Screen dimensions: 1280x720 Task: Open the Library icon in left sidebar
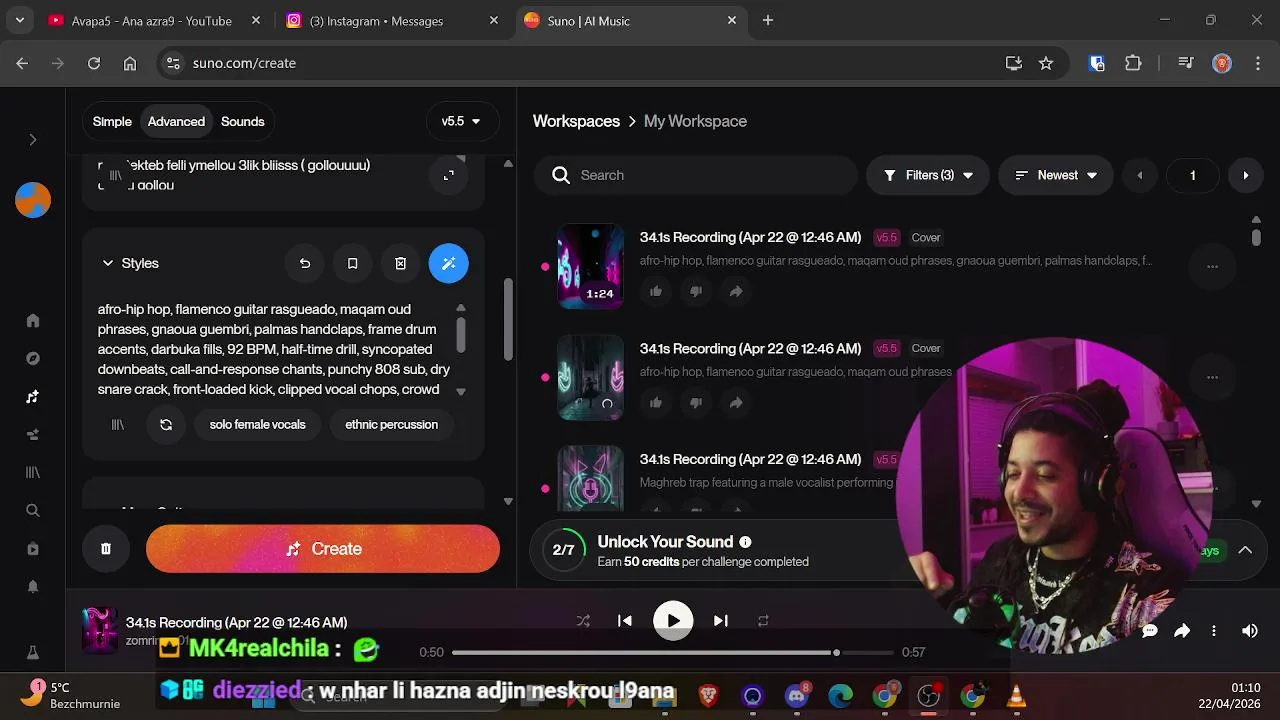tap(33, 472)
